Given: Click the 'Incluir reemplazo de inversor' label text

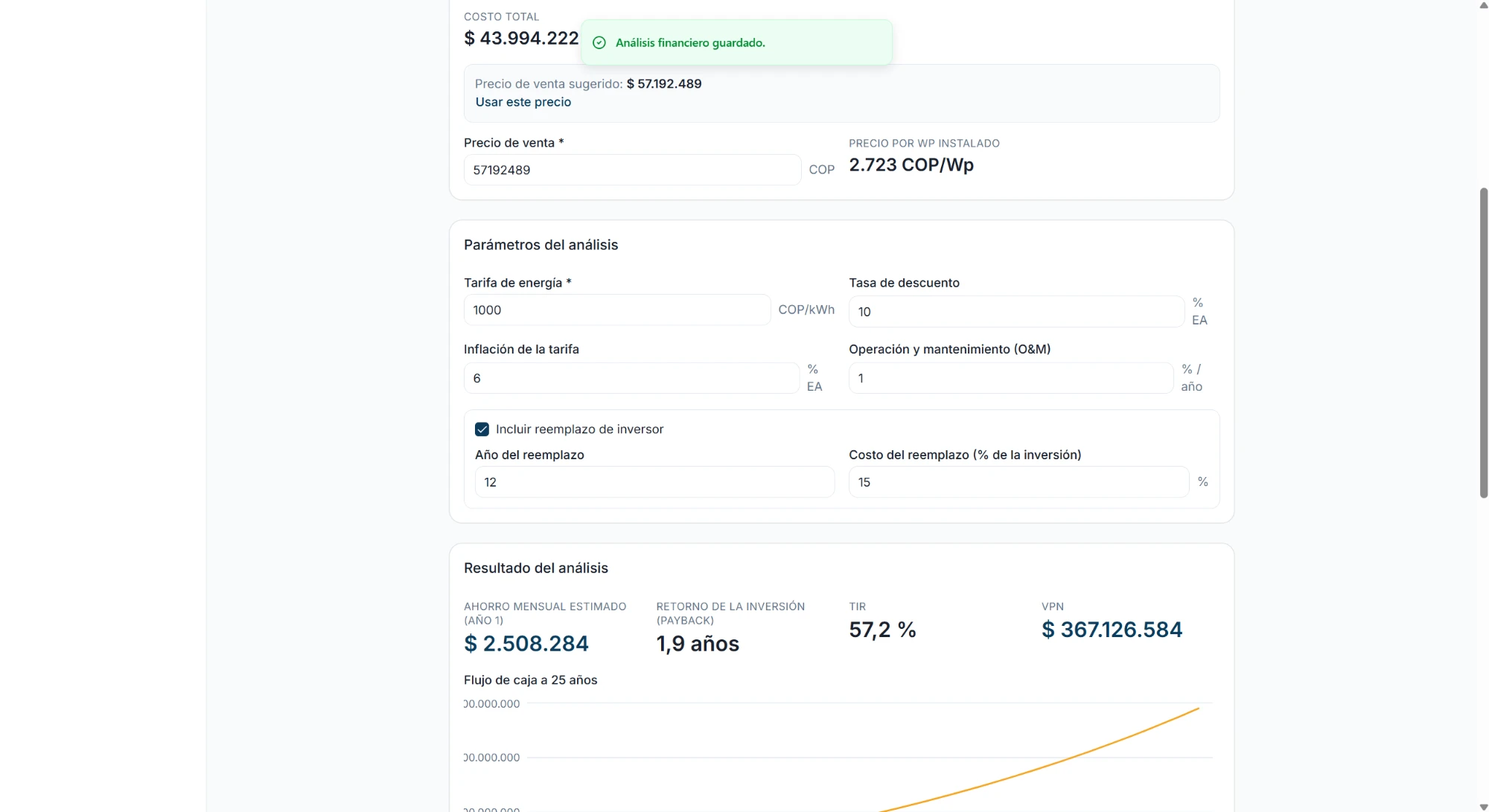Looking at the screenshot, I should click(579, 429).
